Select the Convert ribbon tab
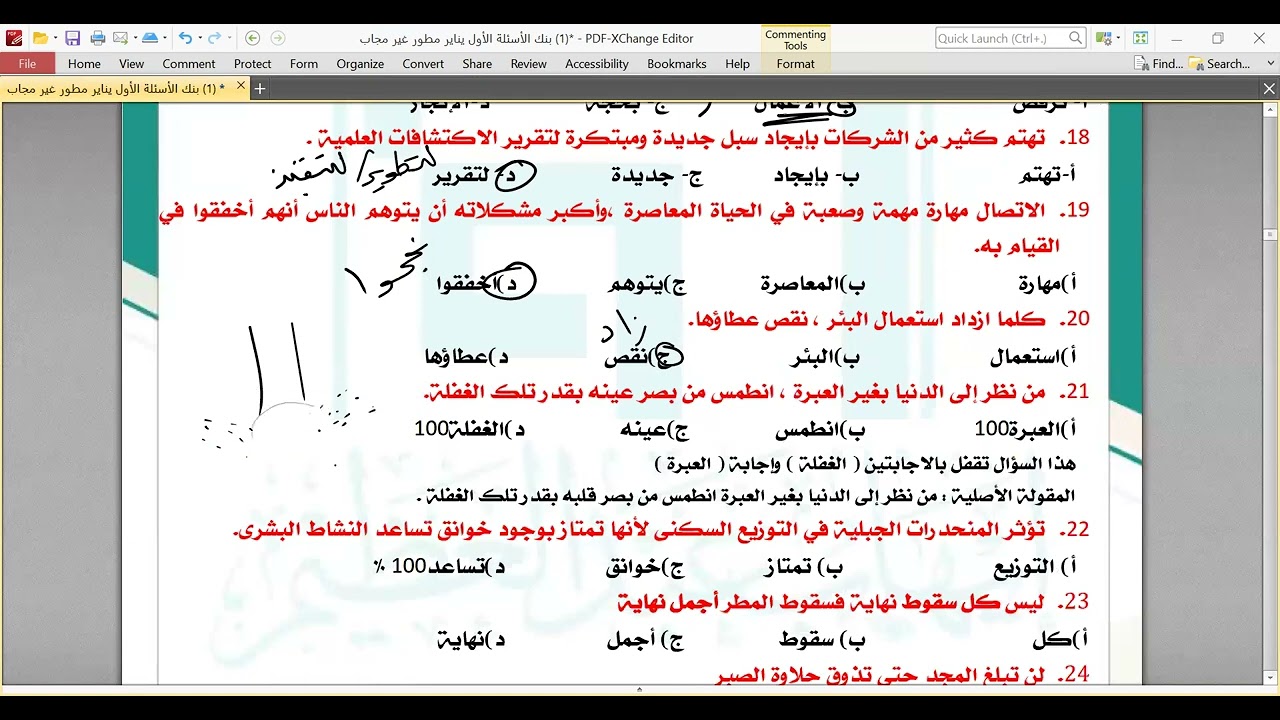The width and height of the screenshot is (1280, 720). [423, 63]
